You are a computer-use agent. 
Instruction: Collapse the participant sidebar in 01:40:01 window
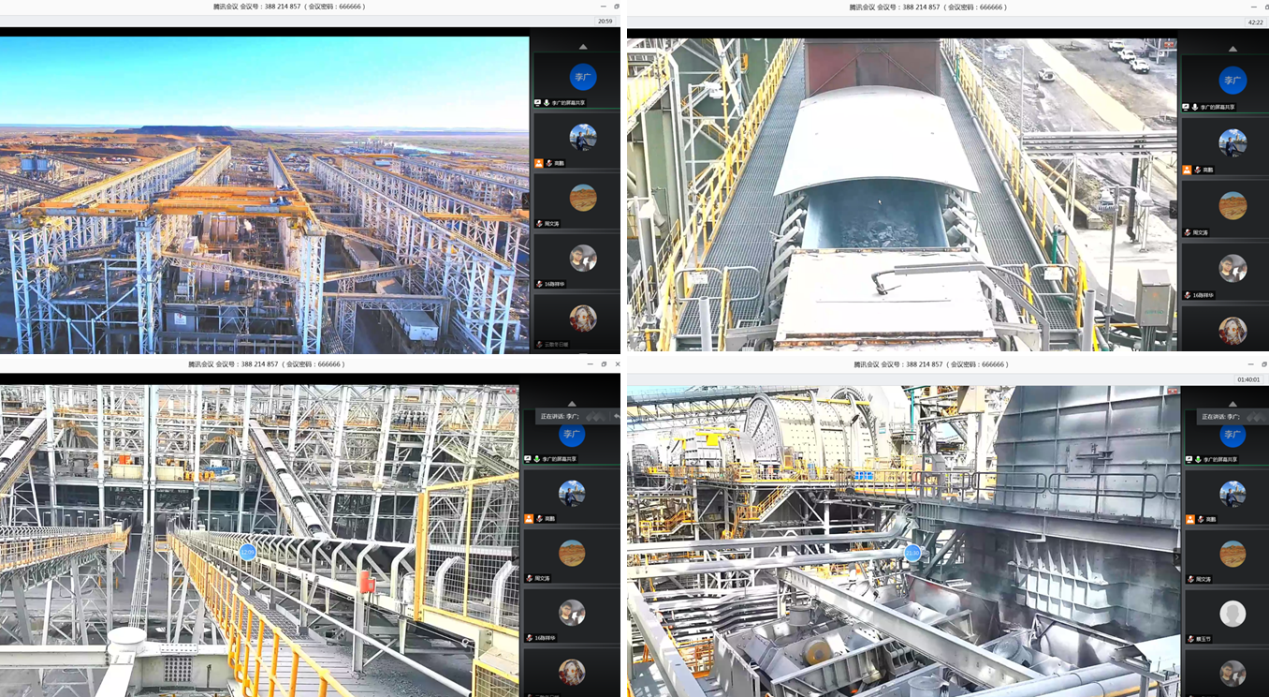(x=1175, y=557)
